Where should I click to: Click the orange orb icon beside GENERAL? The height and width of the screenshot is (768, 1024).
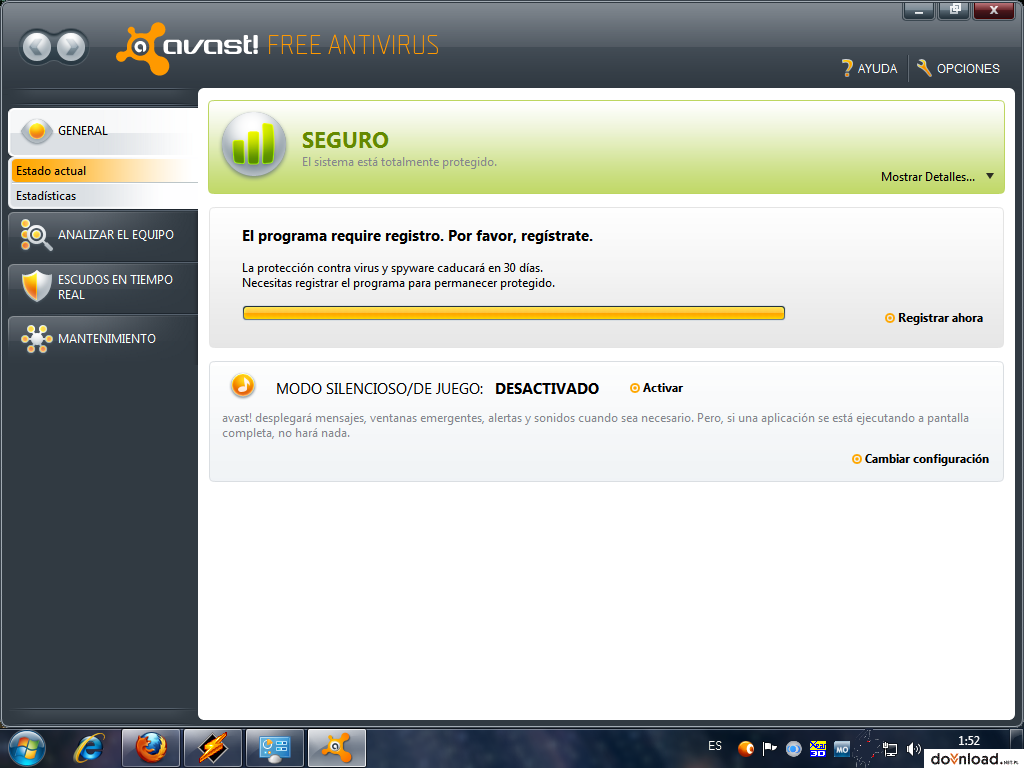[37, 131]
